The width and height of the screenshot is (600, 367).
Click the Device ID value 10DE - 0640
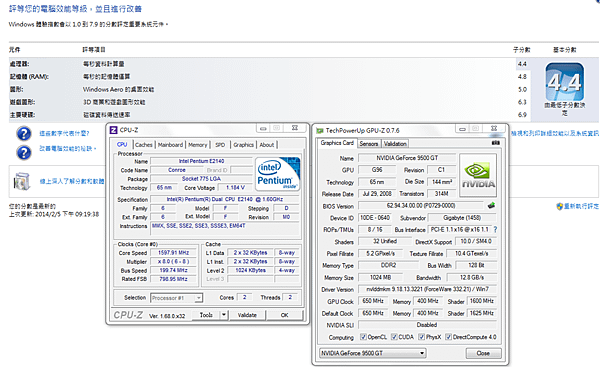click(375, 218)
